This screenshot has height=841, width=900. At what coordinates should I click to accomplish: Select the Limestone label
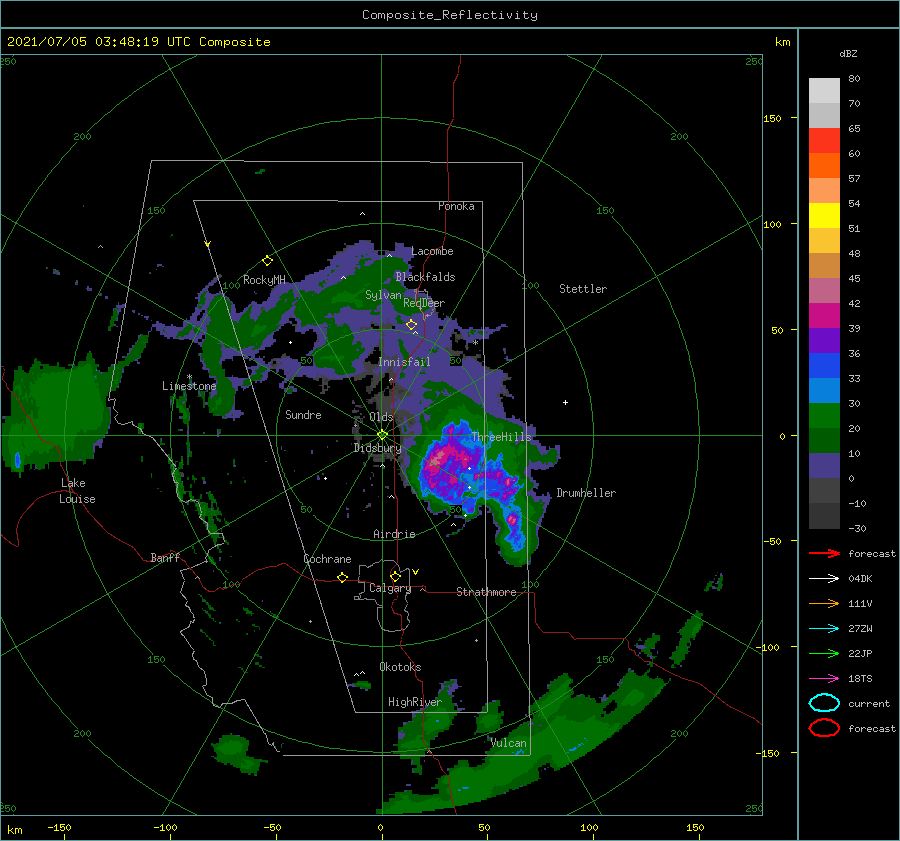click(189, 386)
